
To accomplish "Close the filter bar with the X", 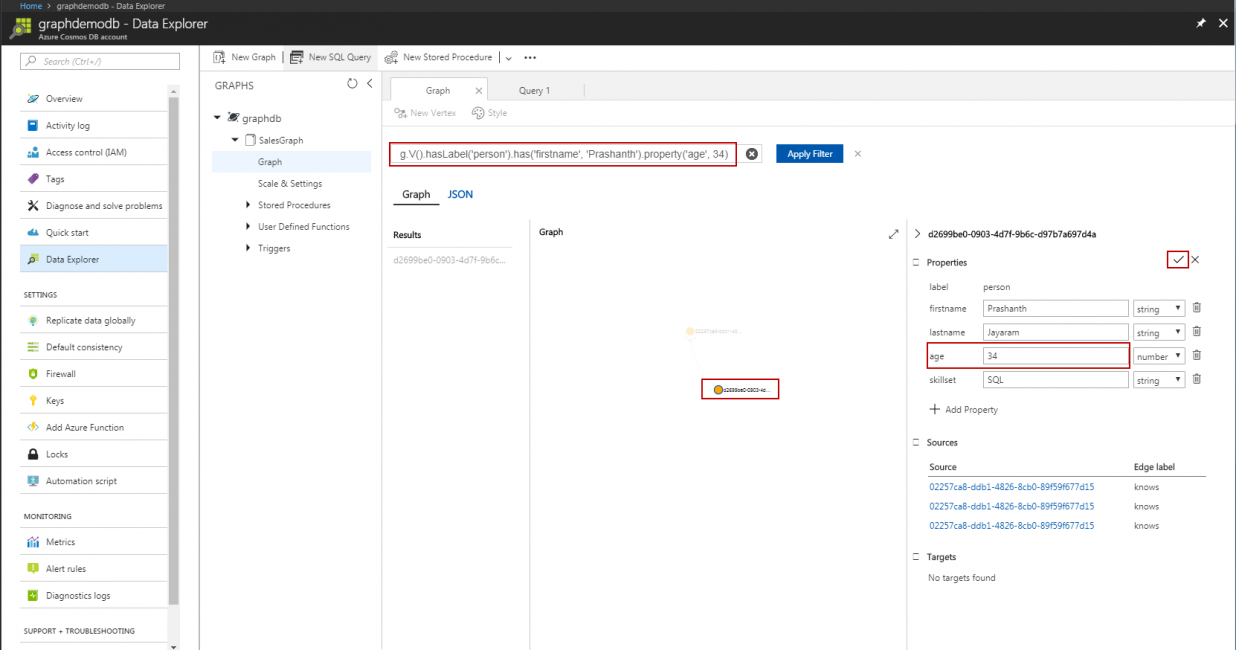I will click(858, 154).
